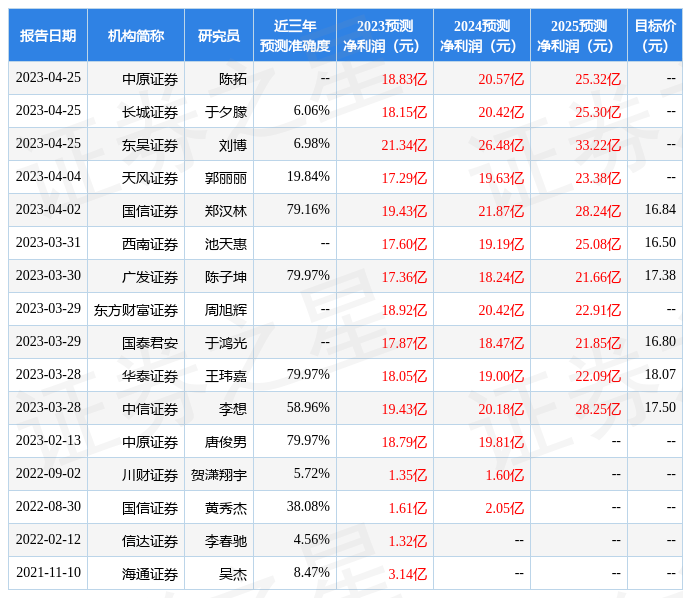Viewport: 683px width, 598px height.
Task: Select the 18.07 target price cell
Action: click(x=660, y=374)
